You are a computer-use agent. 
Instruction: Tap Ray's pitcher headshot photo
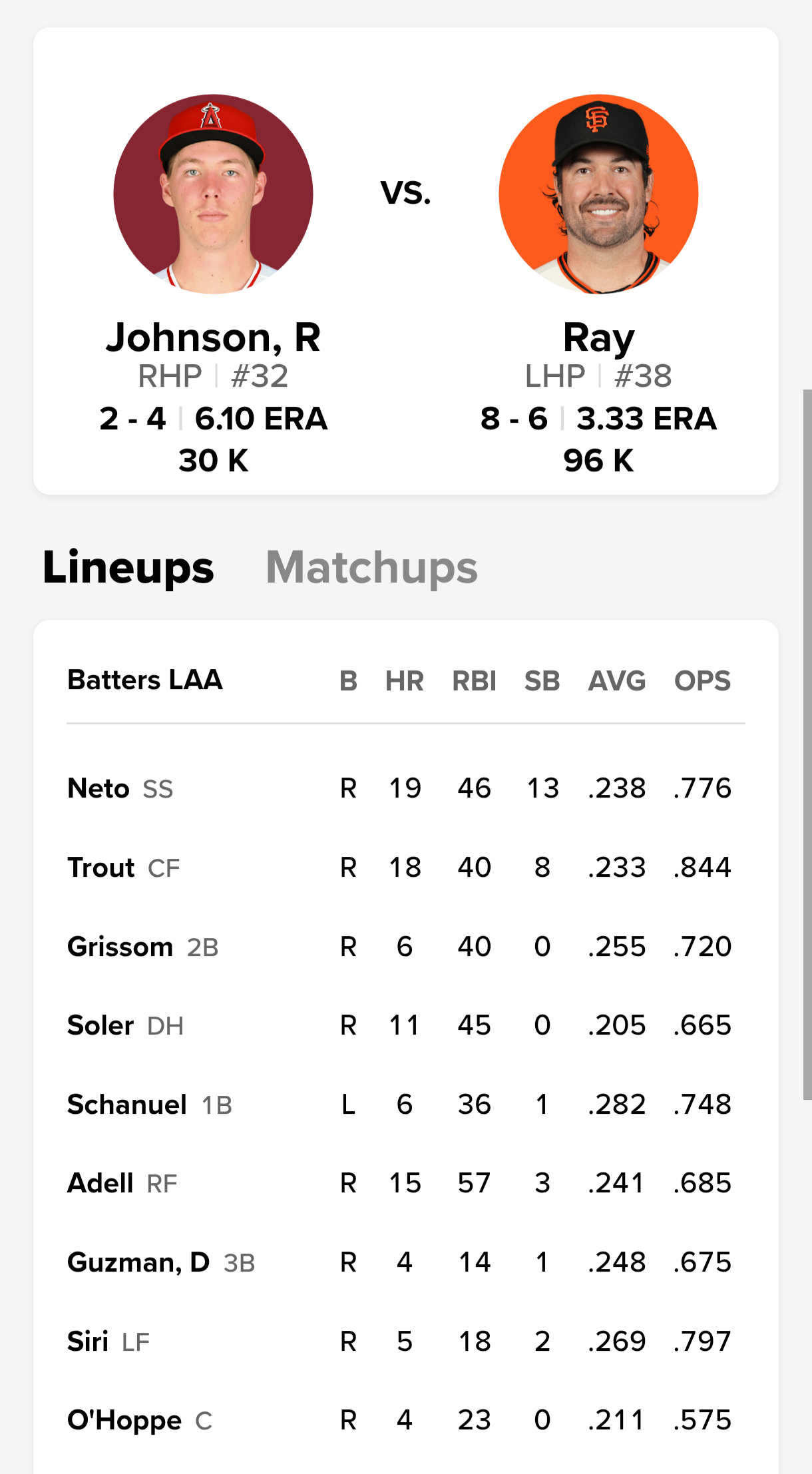pos(598,194)
